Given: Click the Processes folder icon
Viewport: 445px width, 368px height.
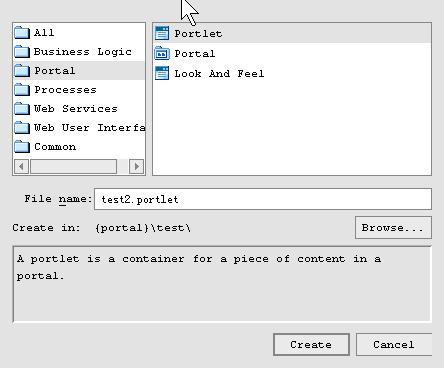Looking at the screenshot, I should coord(22,89).
